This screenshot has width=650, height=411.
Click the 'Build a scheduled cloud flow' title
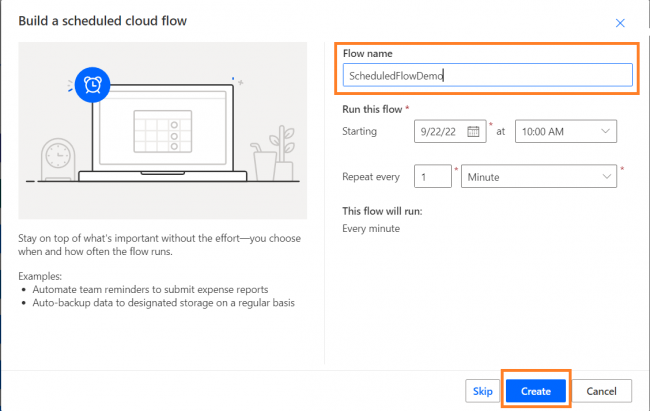[x=102, y=21]
